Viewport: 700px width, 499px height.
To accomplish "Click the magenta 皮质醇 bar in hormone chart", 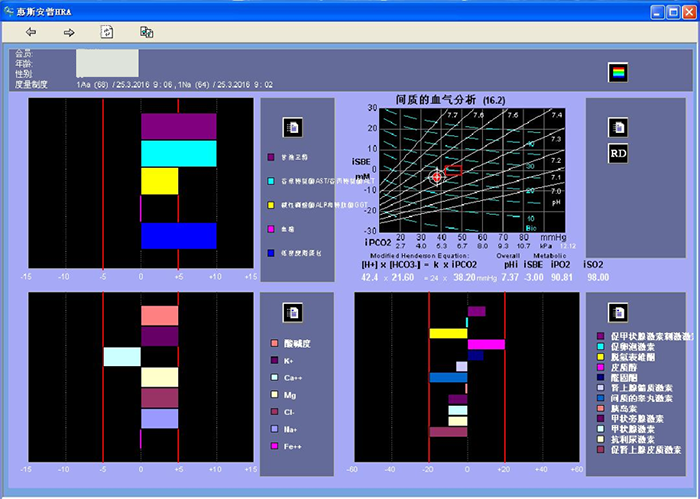I will (x=486, y=344).
